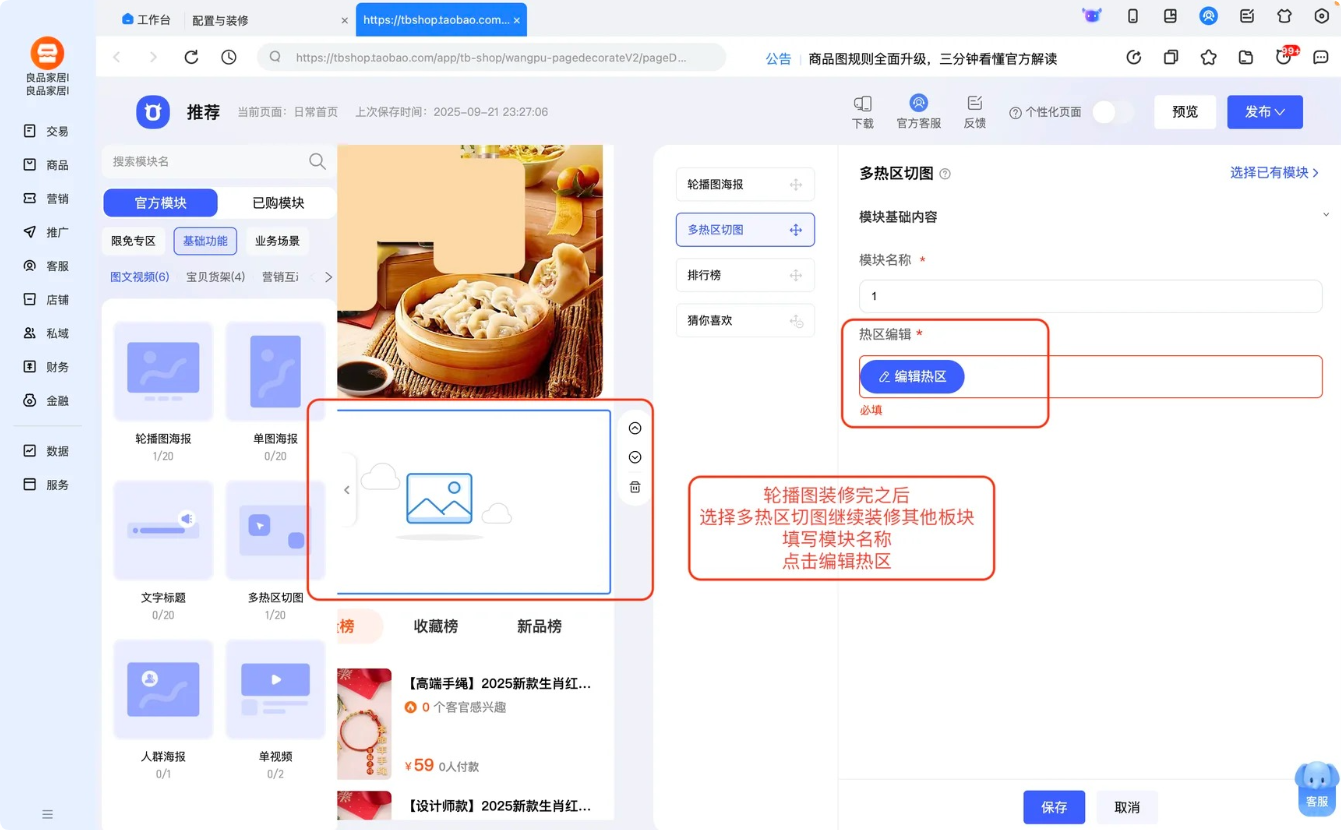
Task: Open the hexagon settings icon in top bar
Action: (1322, 16)
